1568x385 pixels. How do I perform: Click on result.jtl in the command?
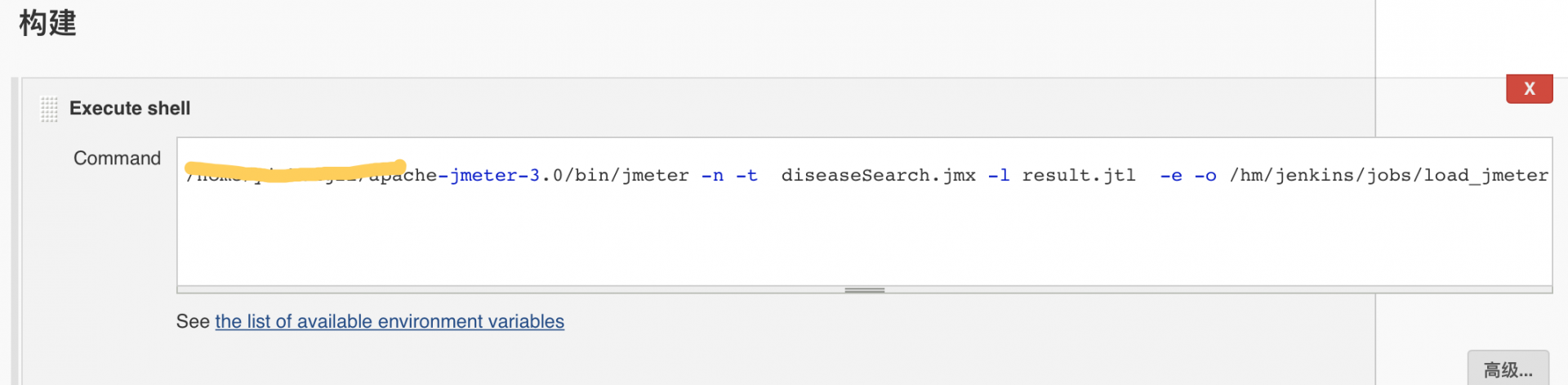click(1079, 175)
